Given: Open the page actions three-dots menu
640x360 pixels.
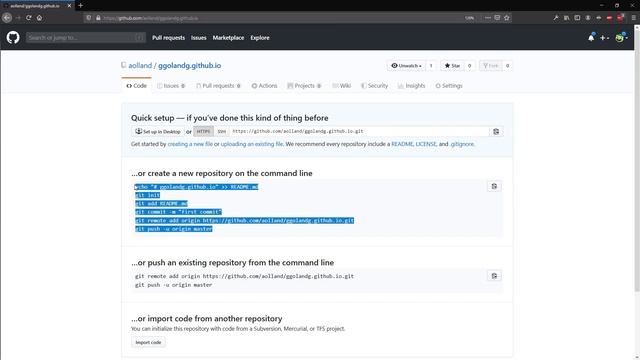Looking at the screenshot, I should coord(488,18).
